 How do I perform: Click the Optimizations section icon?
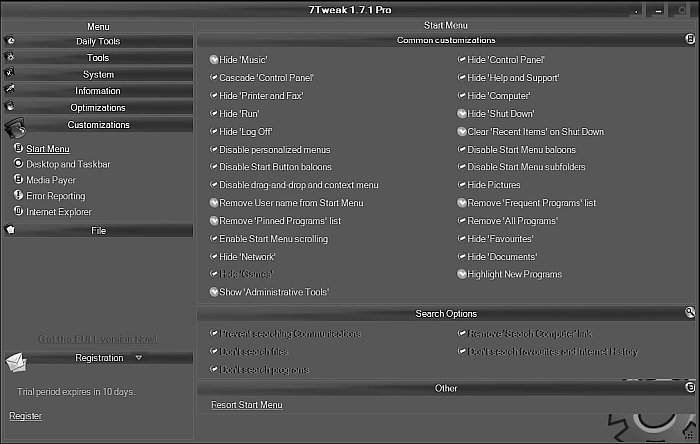point(9,106)
